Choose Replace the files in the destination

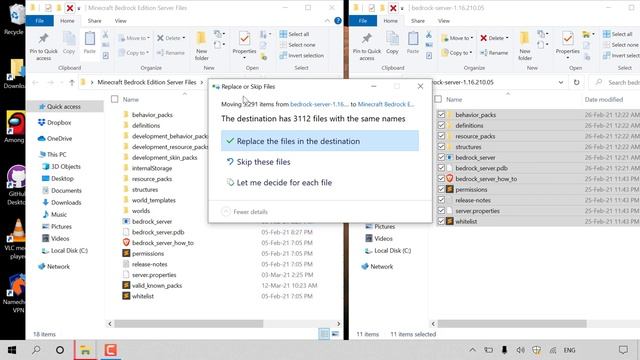click(320, 141)
